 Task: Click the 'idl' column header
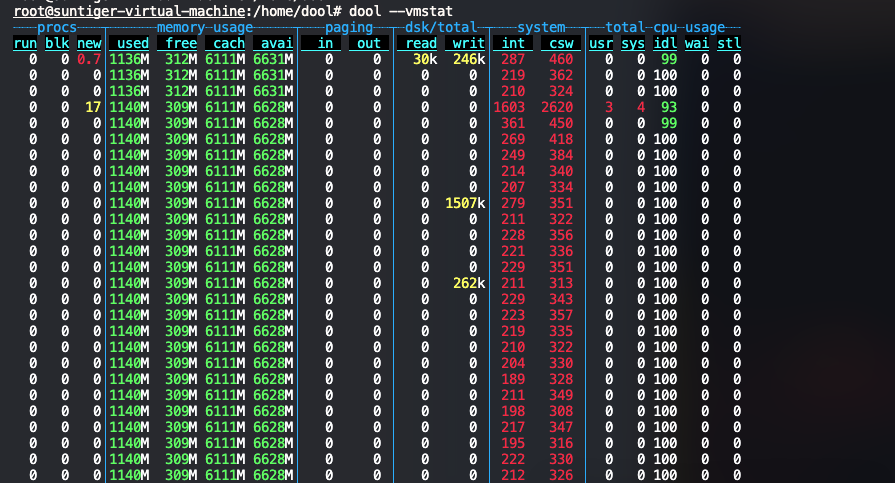click(665, 43)
